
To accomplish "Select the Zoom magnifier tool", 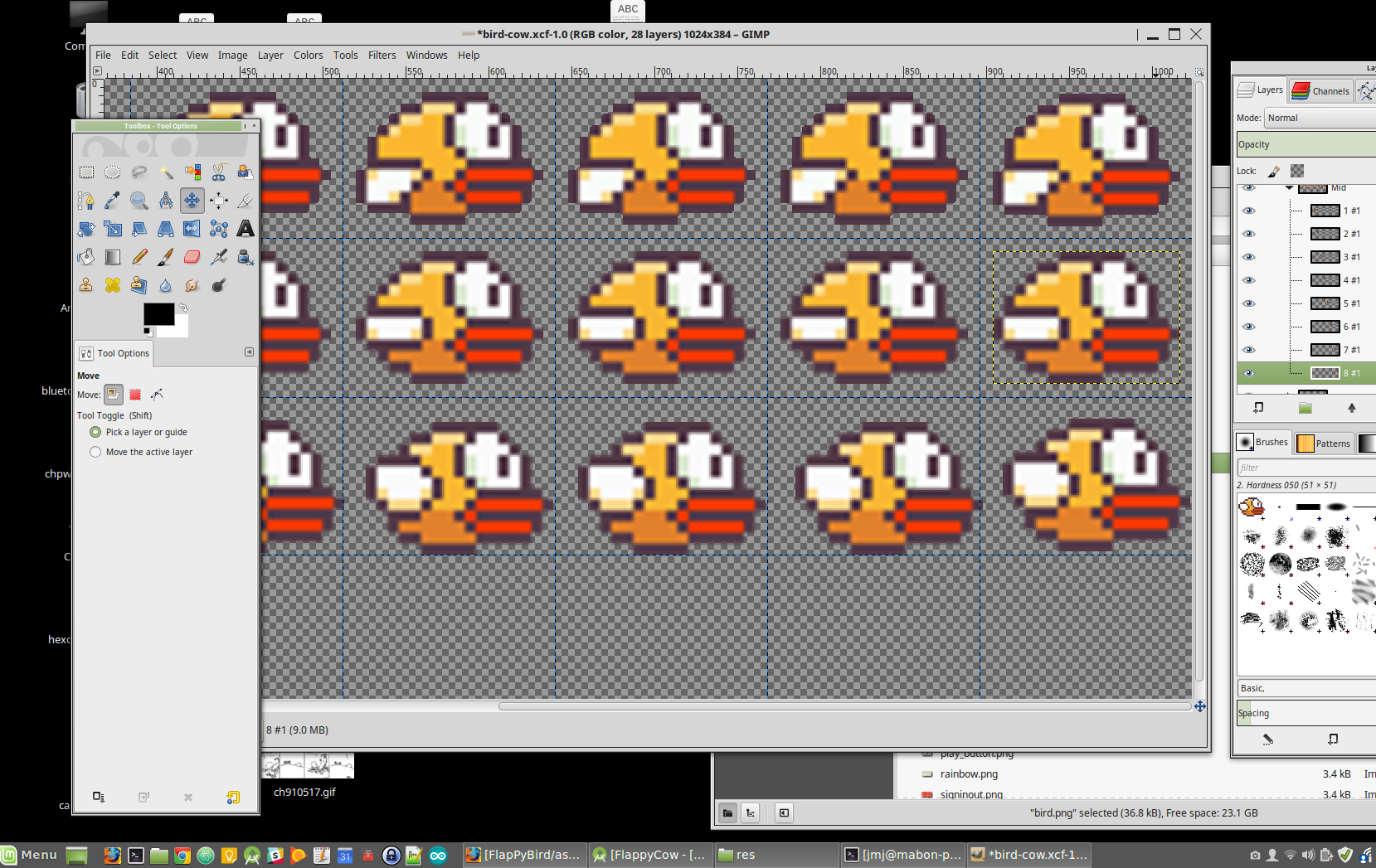I will coord(139,200).
